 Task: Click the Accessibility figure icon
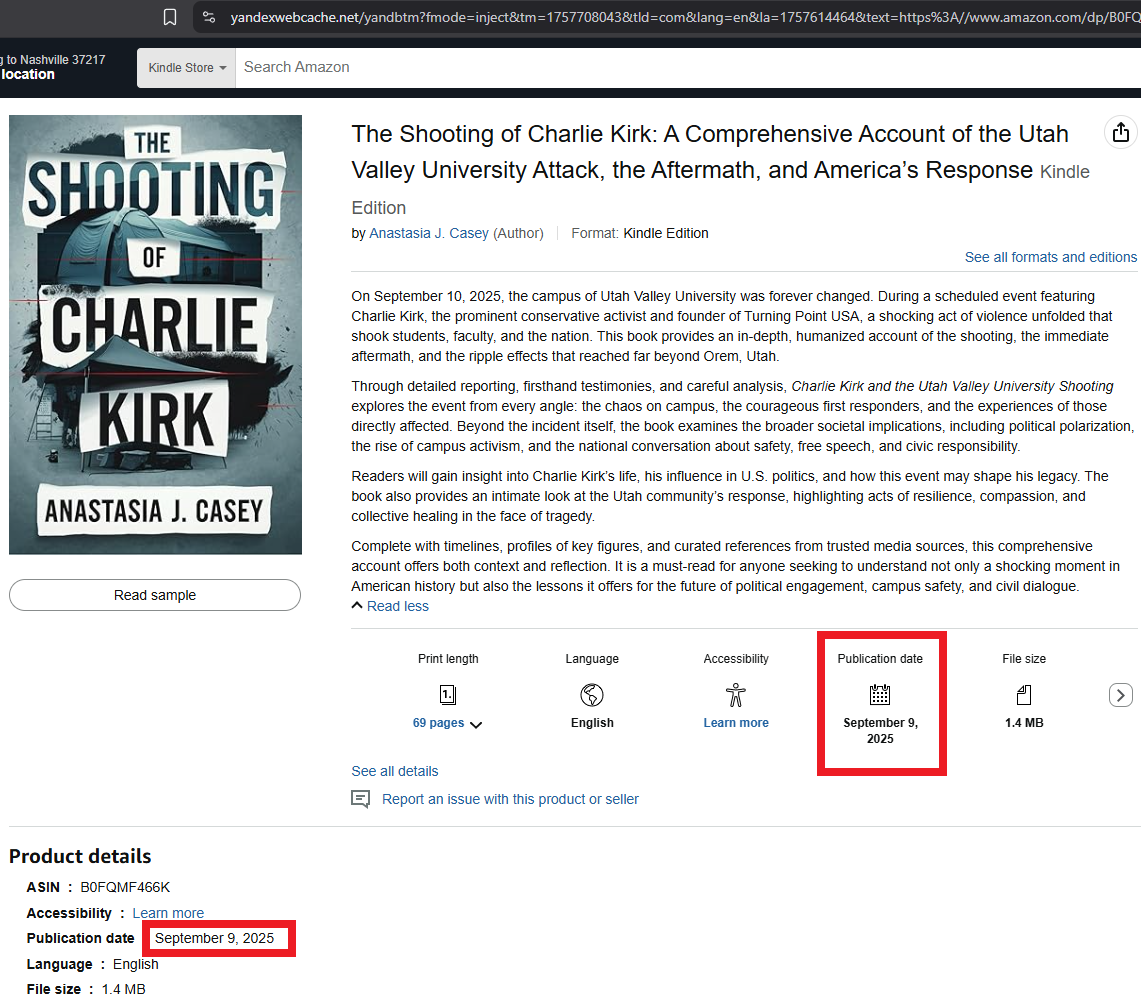(x=736, y=695)
